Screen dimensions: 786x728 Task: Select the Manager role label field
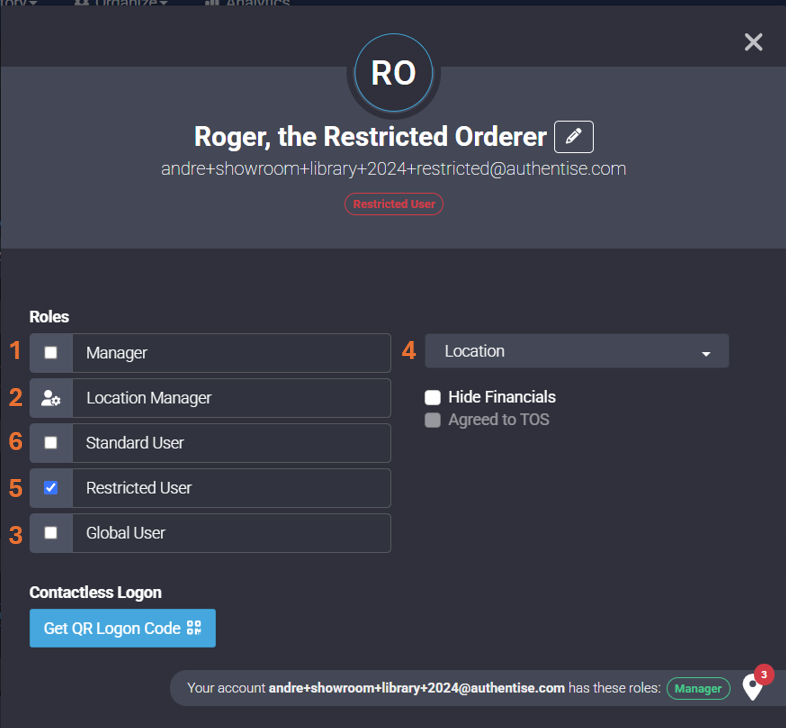(231, 353)
